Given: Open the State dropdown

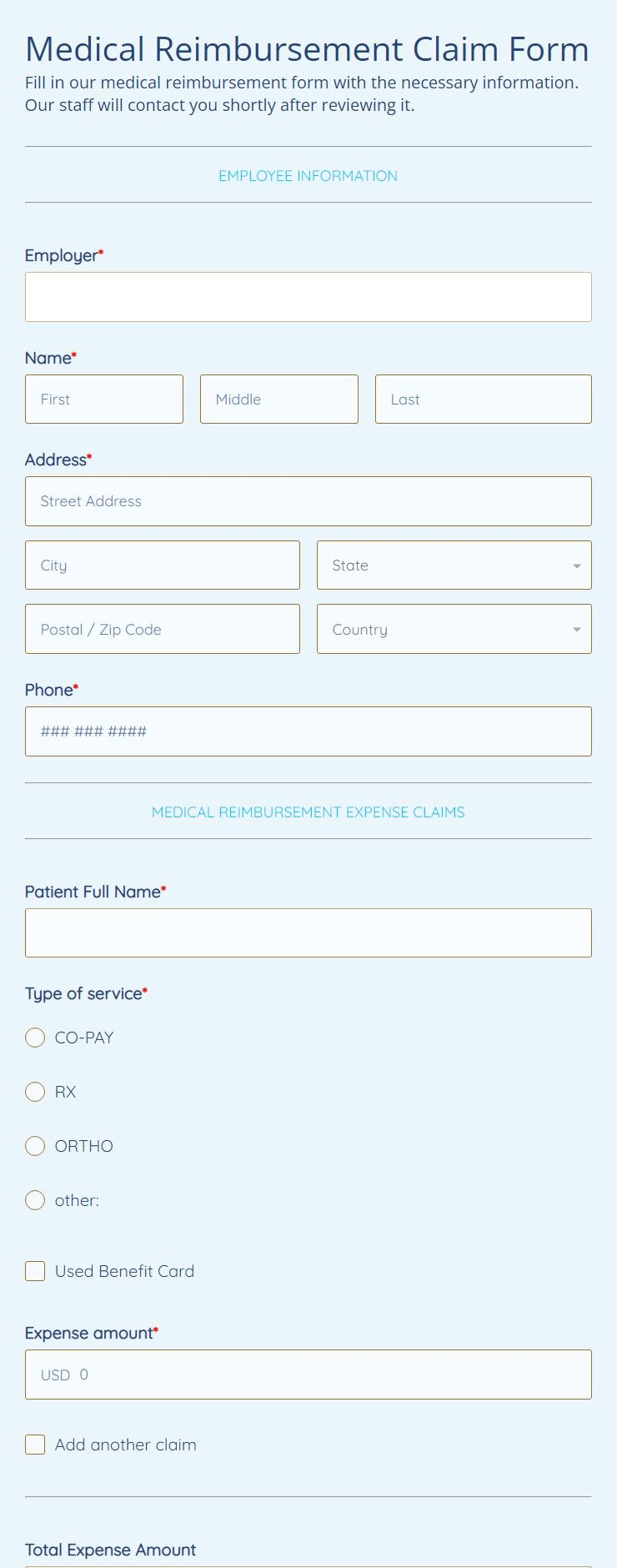Looking at the screenshot, I should pos(454,565).
